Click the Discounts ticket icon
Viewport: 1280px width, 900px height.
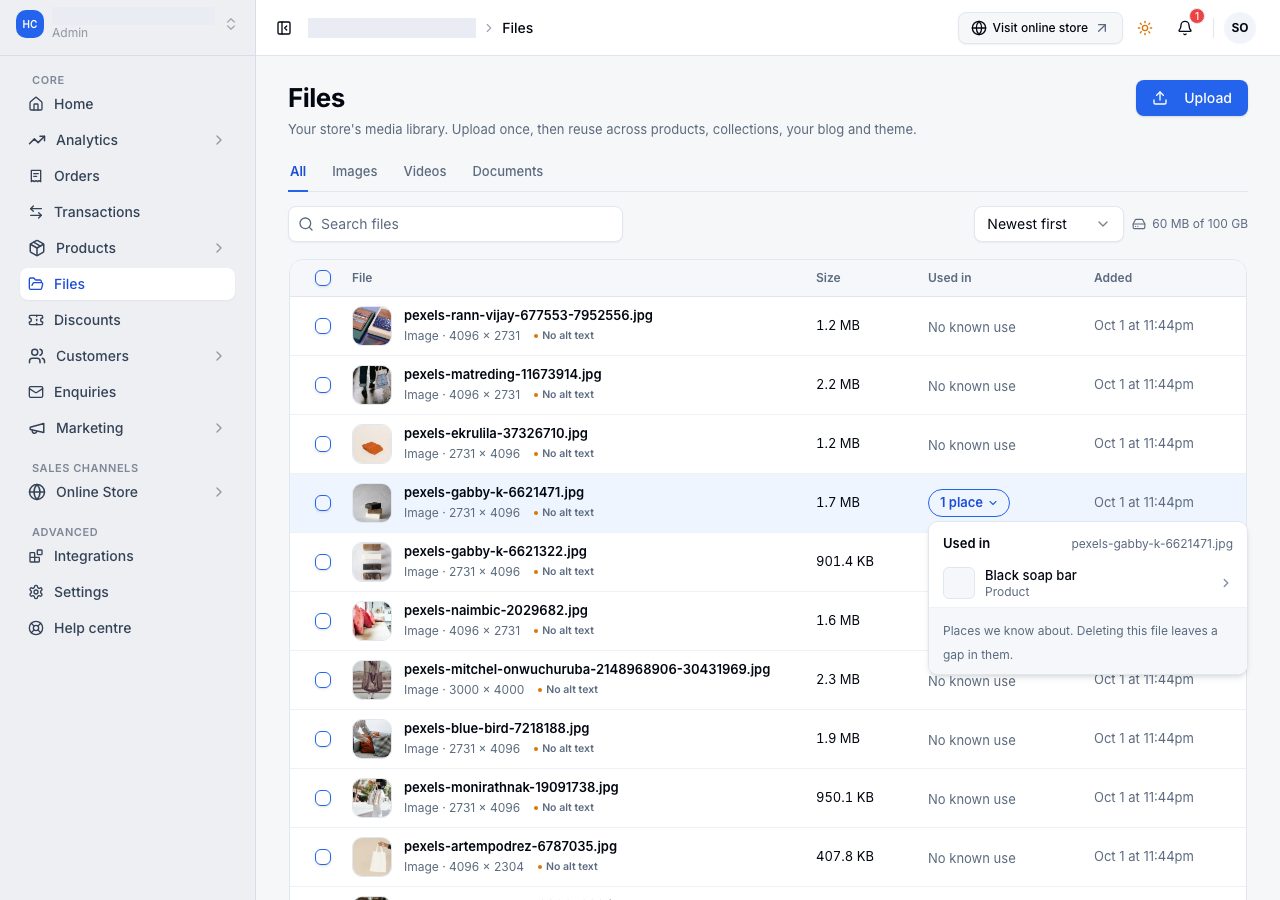point(36,320)
